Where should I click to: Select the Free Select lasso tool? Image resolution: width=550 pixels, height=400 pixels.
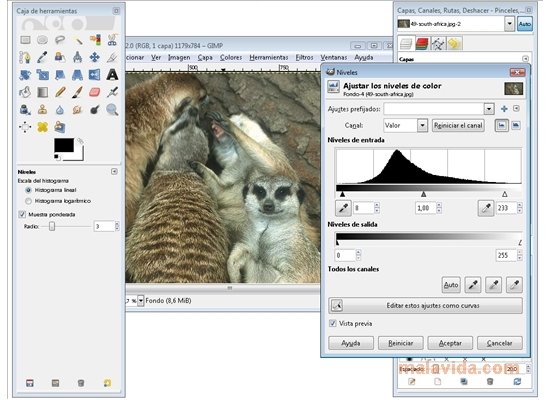(60, 40)
